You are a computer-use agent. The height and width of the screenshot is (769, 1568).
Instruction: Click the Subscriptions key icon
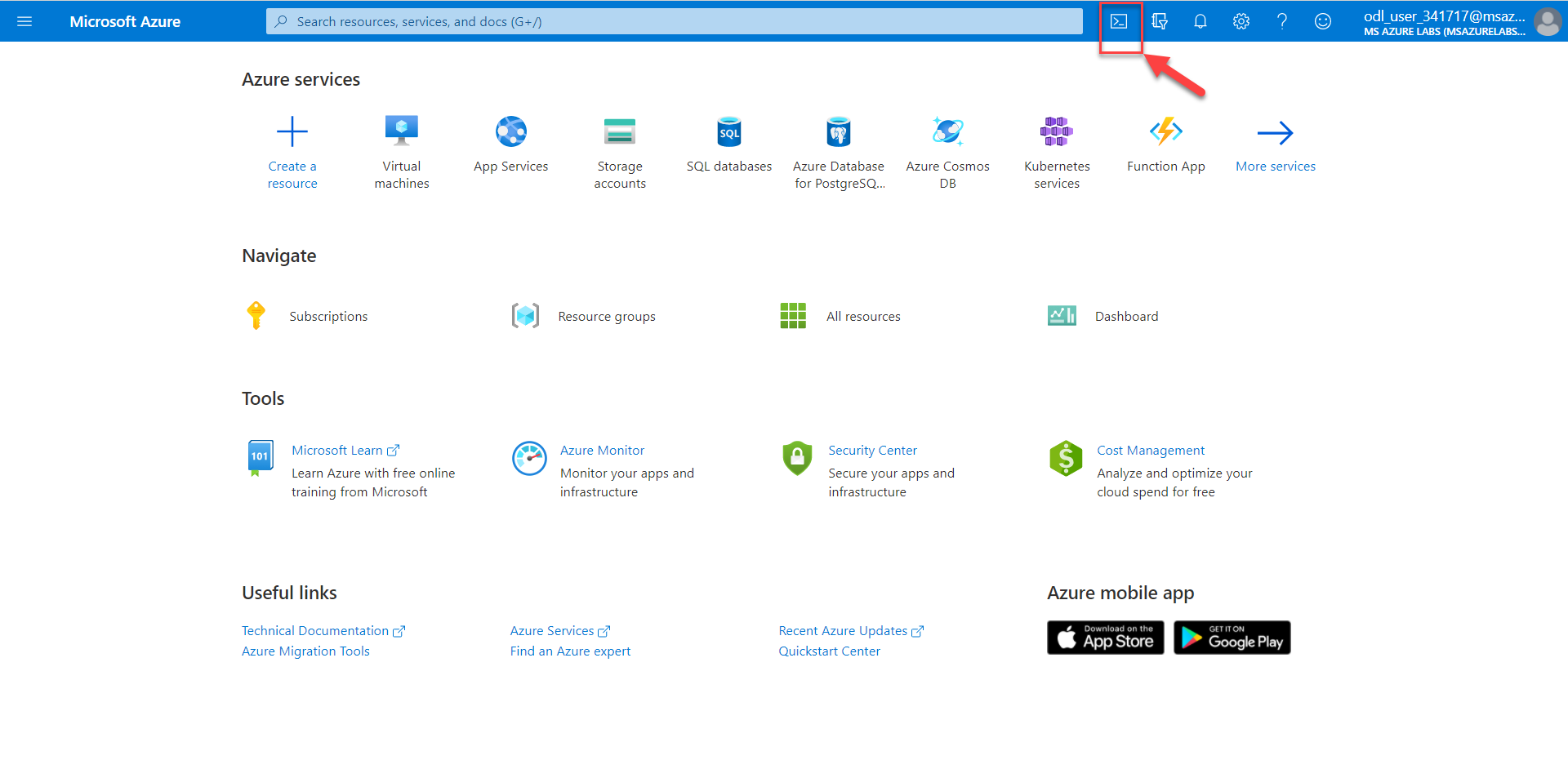click(x=256, y=315)
